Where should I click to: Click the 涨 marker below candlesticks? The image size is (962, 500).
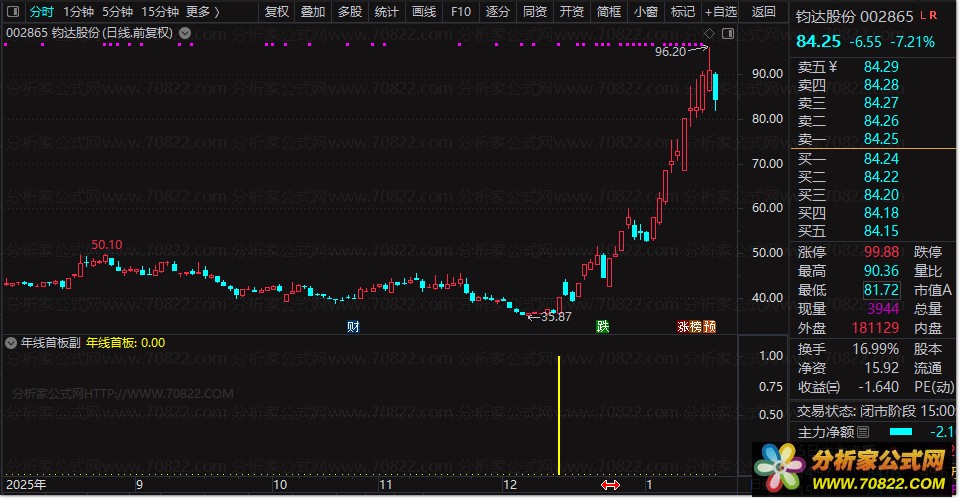[x=683, y=326]
